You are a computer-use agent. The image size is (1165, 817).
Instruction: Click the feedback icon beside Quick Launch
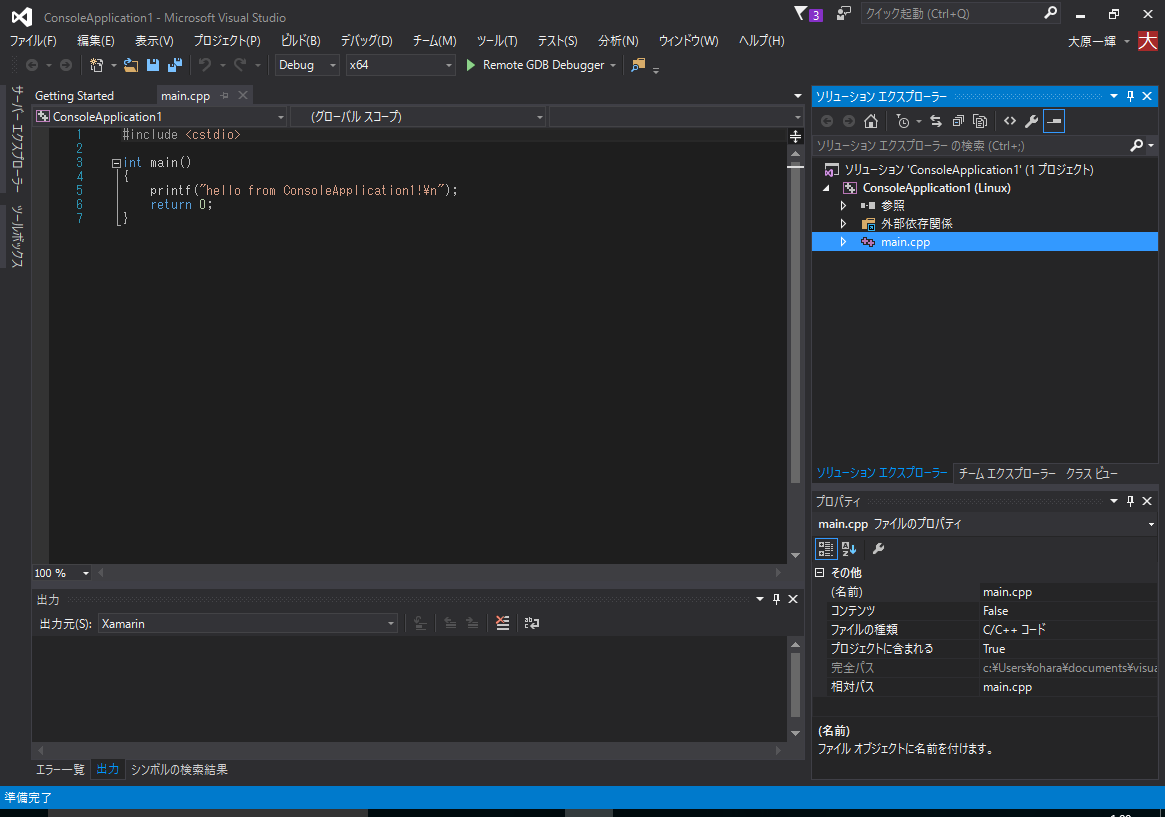click(843, 13)
